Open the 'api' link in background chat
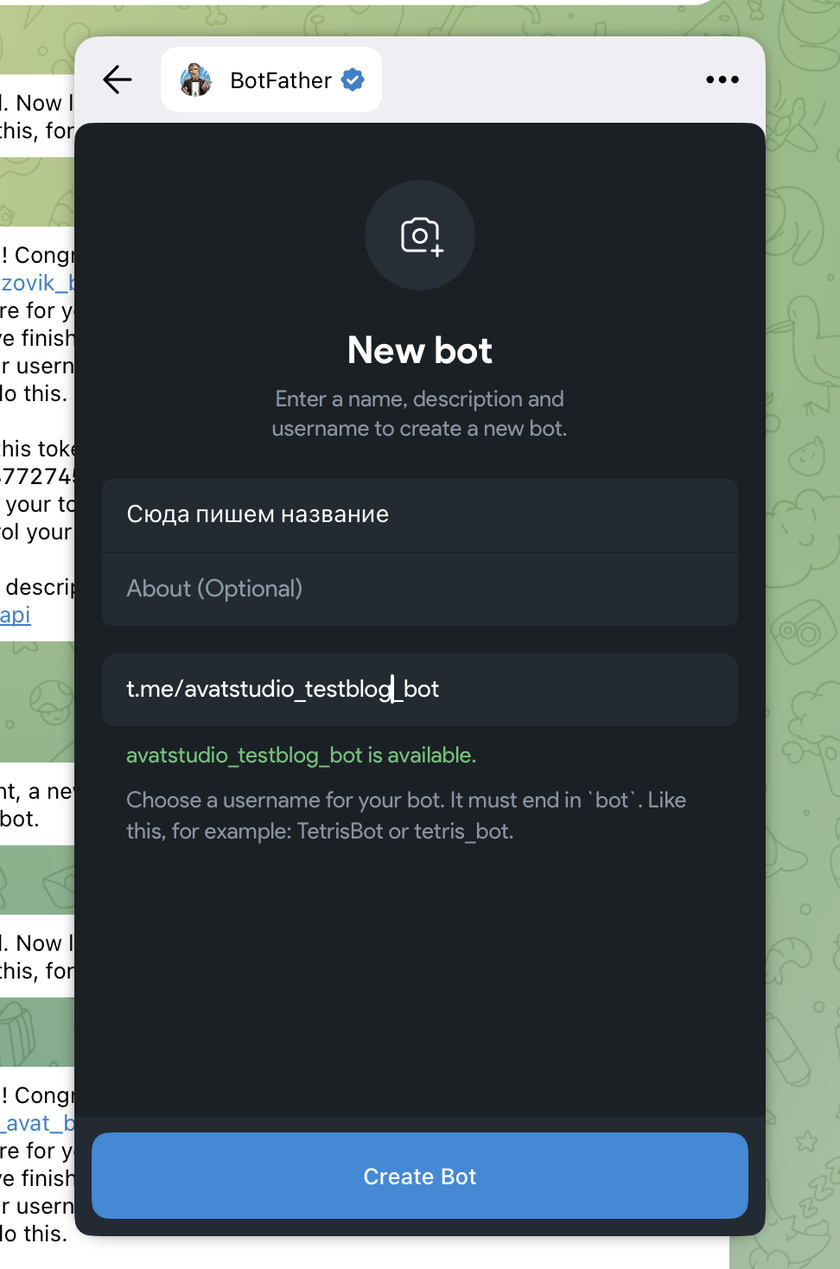840x1269 pixels. (x=15, y=615)
